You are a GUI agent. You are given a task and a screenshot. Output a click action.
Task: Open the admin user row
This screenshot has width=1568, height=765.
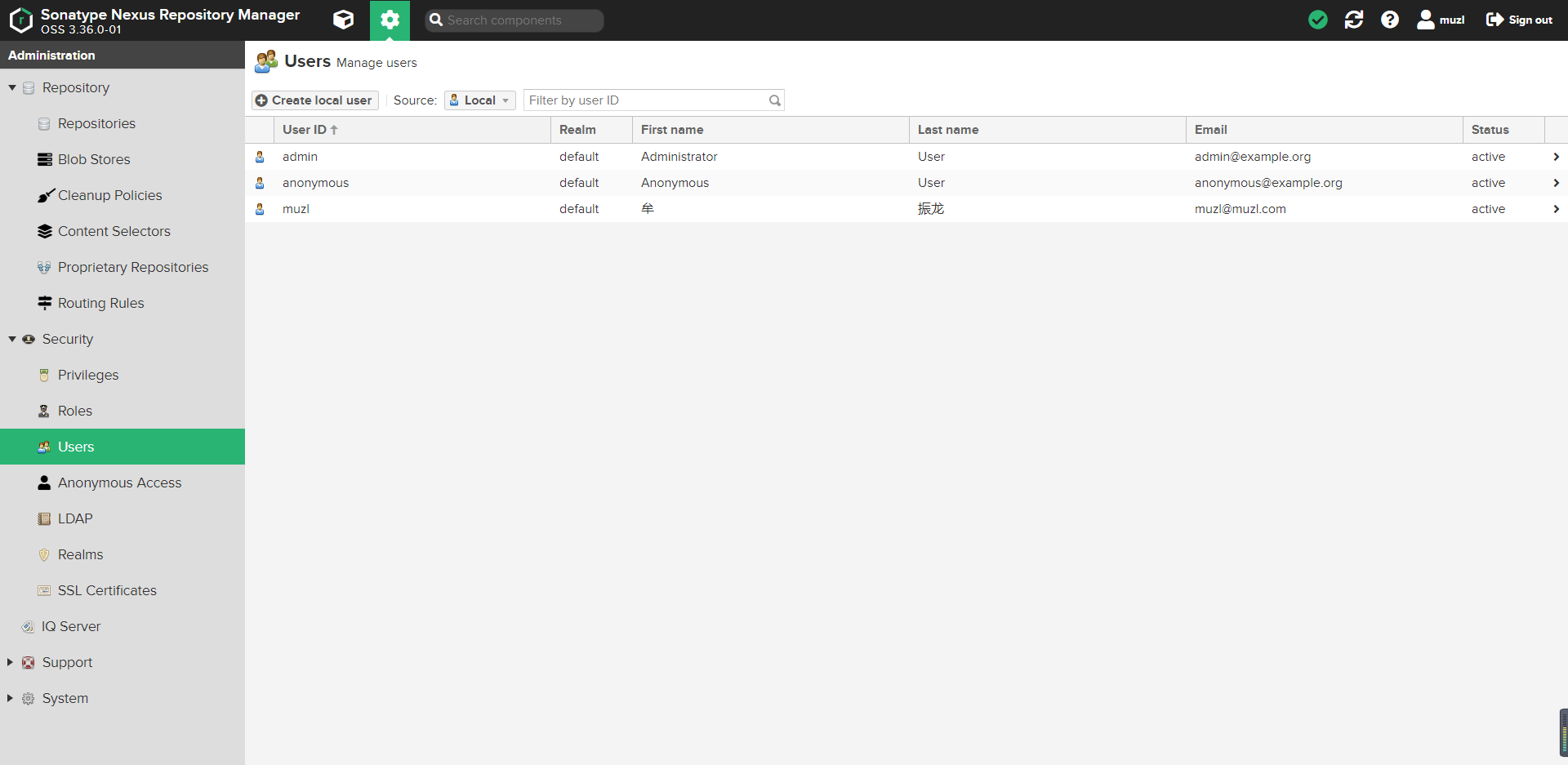(x=906, y=157)
